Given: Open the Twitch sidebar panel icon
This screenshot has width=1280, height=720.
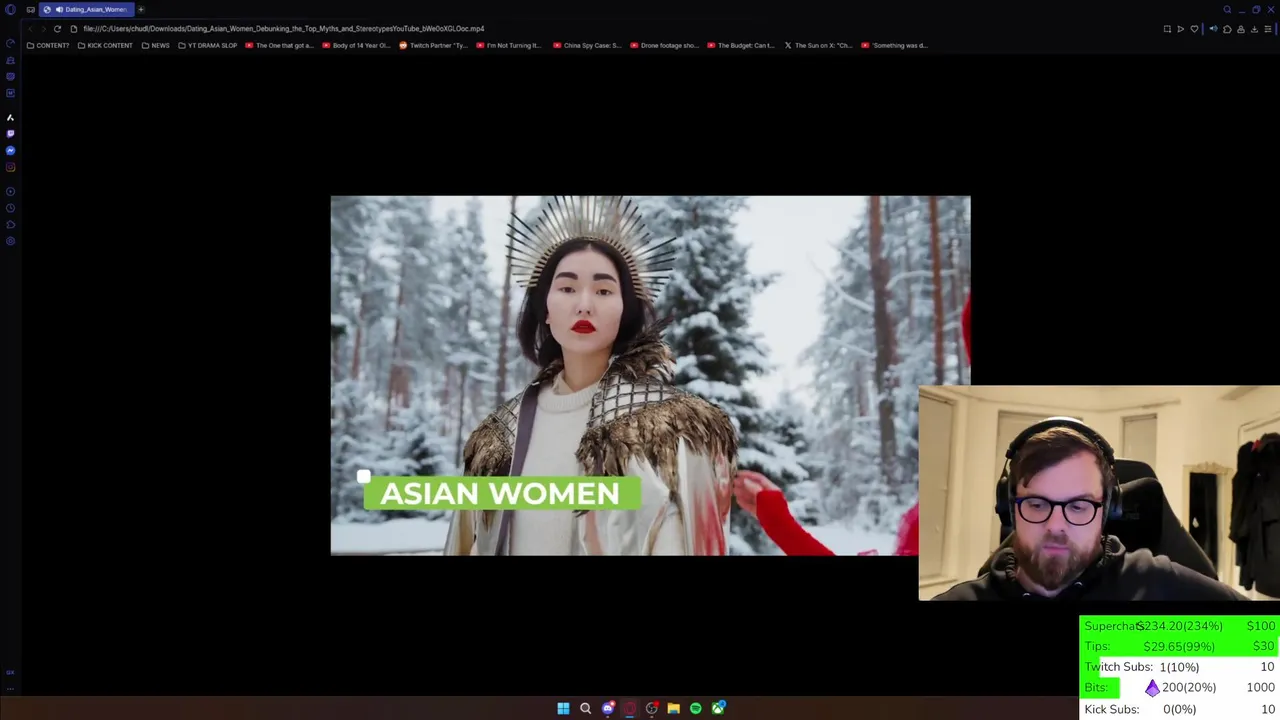Looking at the screenshot, I should click(10, 134).
